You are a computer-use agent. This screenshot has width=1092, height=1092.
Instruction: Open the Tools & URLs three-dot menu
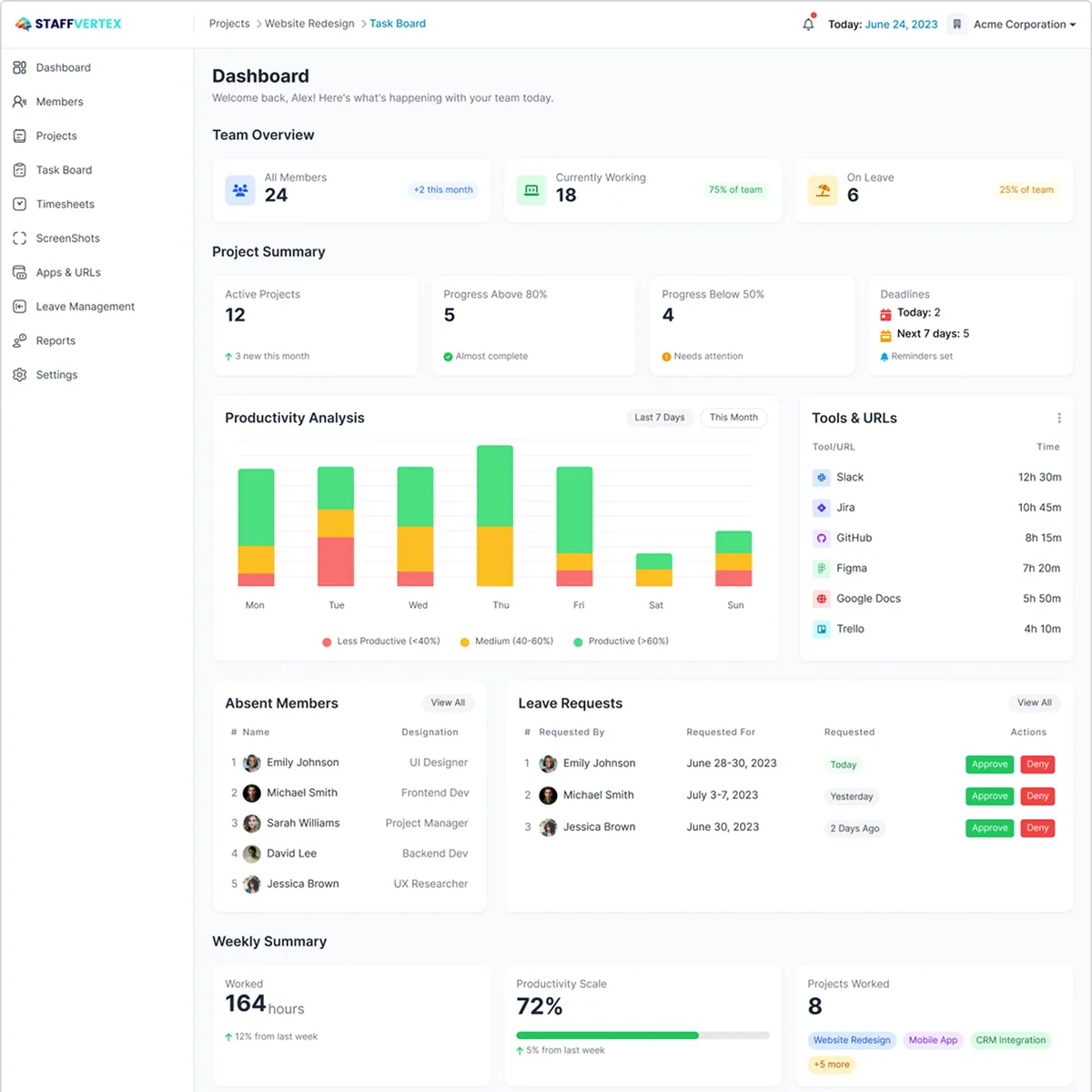(1058, 419)
